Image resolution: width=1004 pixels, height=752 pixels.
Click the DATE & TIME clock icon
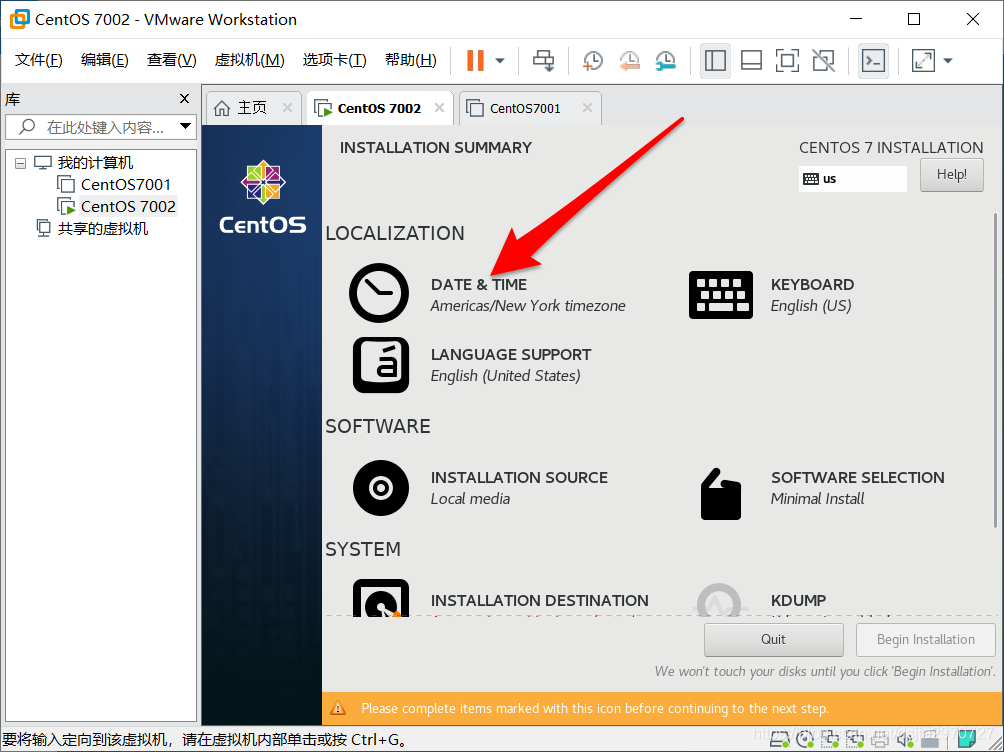379,293
